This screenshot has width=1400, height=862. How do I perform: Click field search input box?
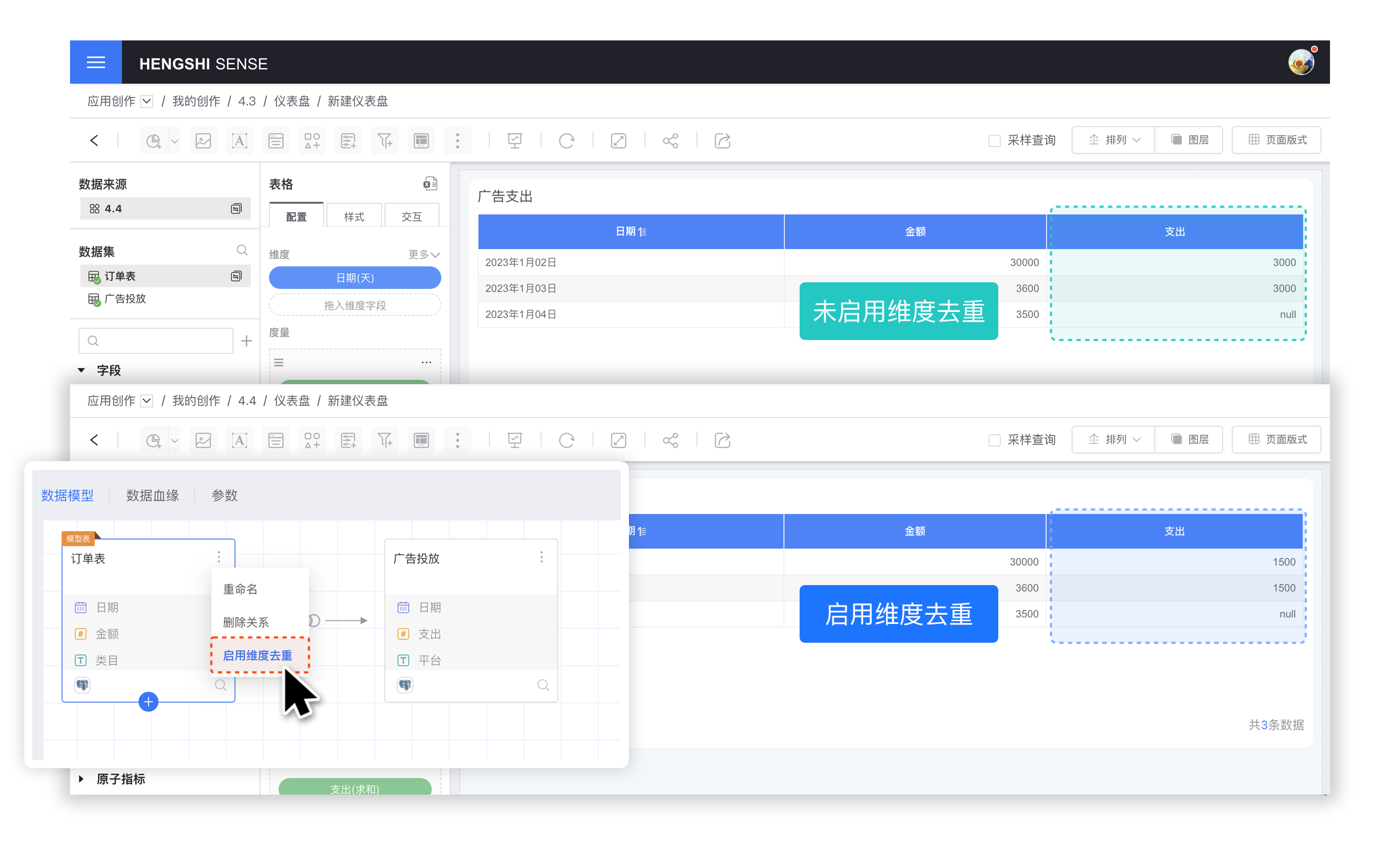click(156, 341)
